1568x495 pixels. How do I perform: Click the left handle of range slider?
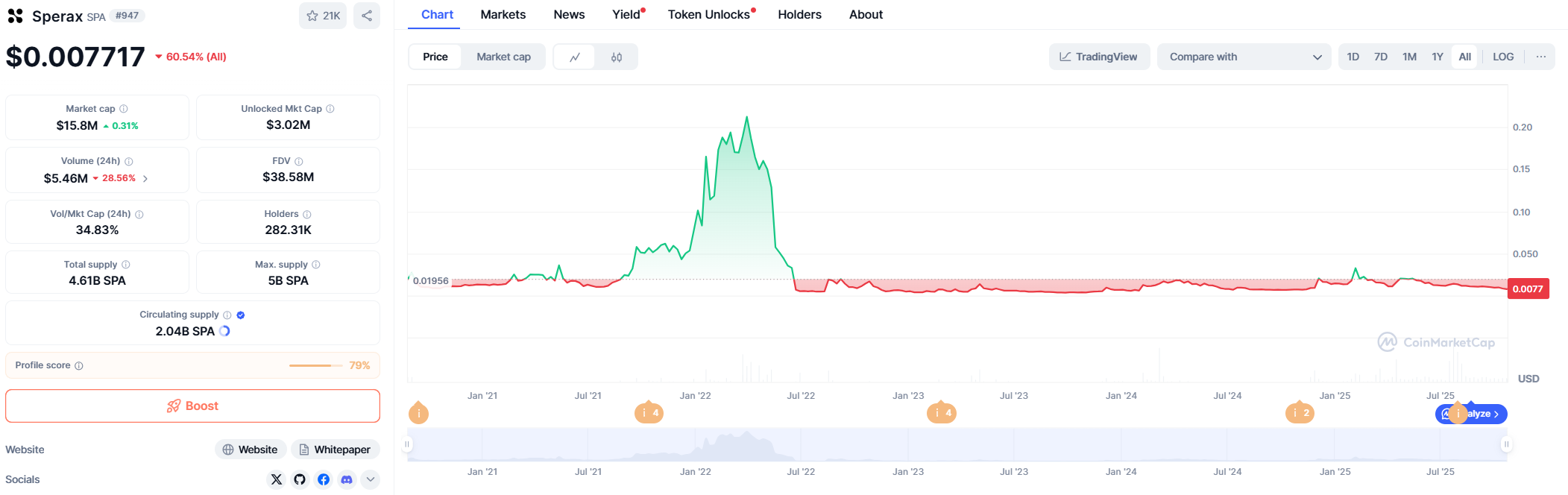(407, 444)
